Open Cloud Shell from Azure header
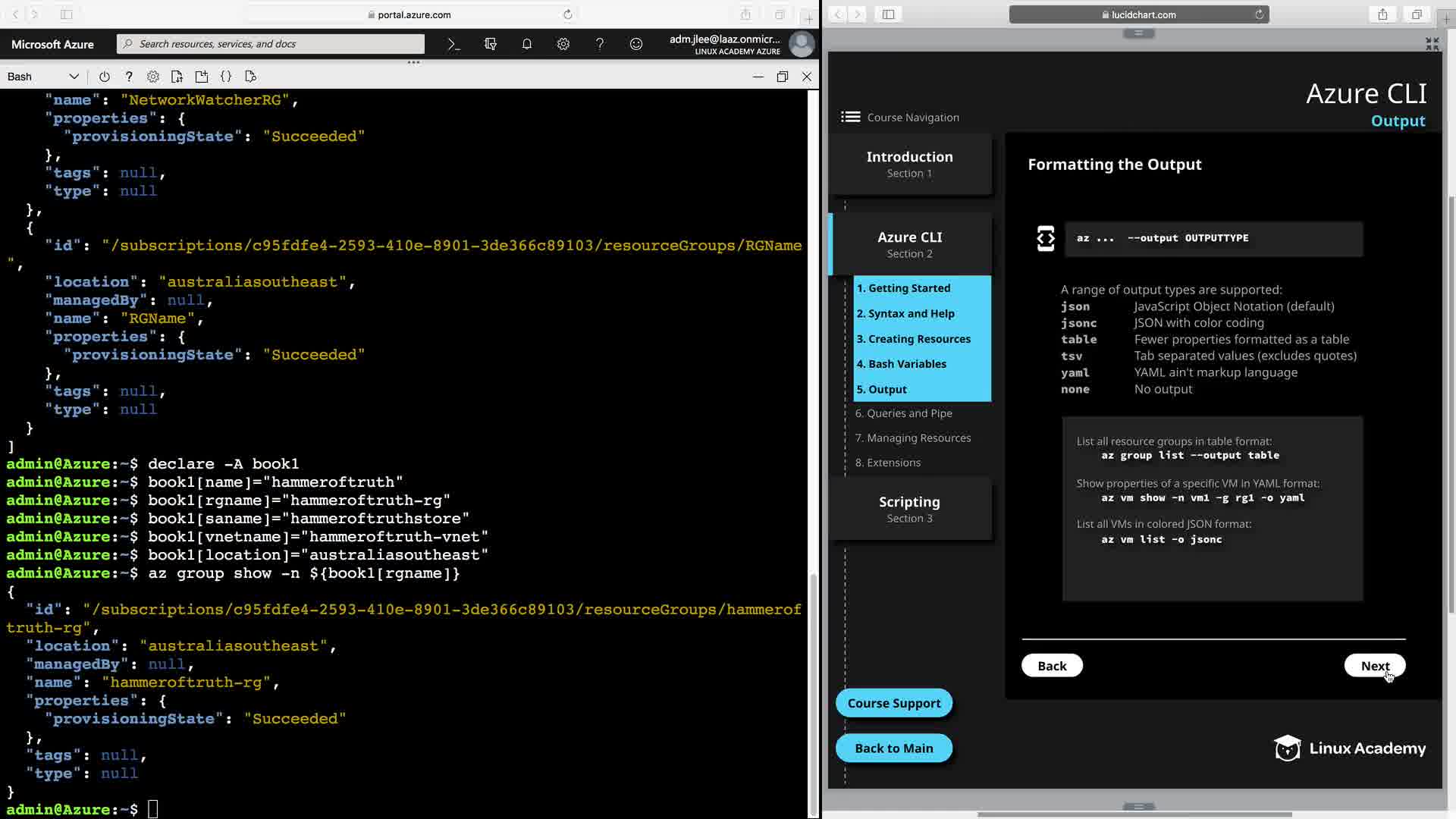This screenshot has height=819, width=1456. pos(453,44)
